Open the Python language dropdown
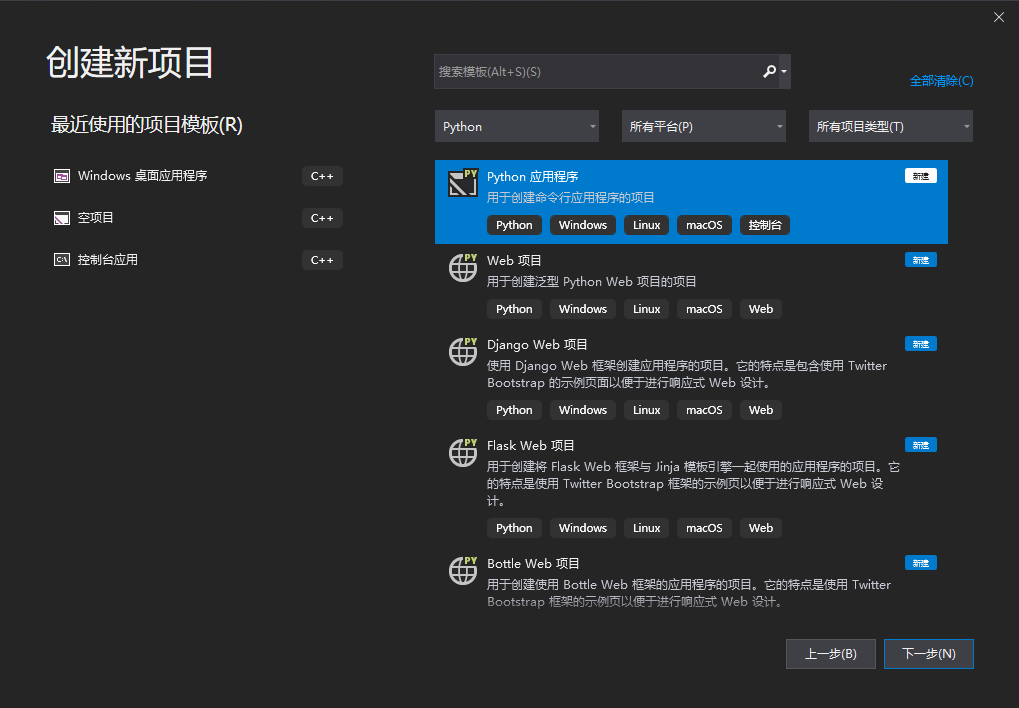Viewport: 1019px width, 708px height. coord(517,126)
